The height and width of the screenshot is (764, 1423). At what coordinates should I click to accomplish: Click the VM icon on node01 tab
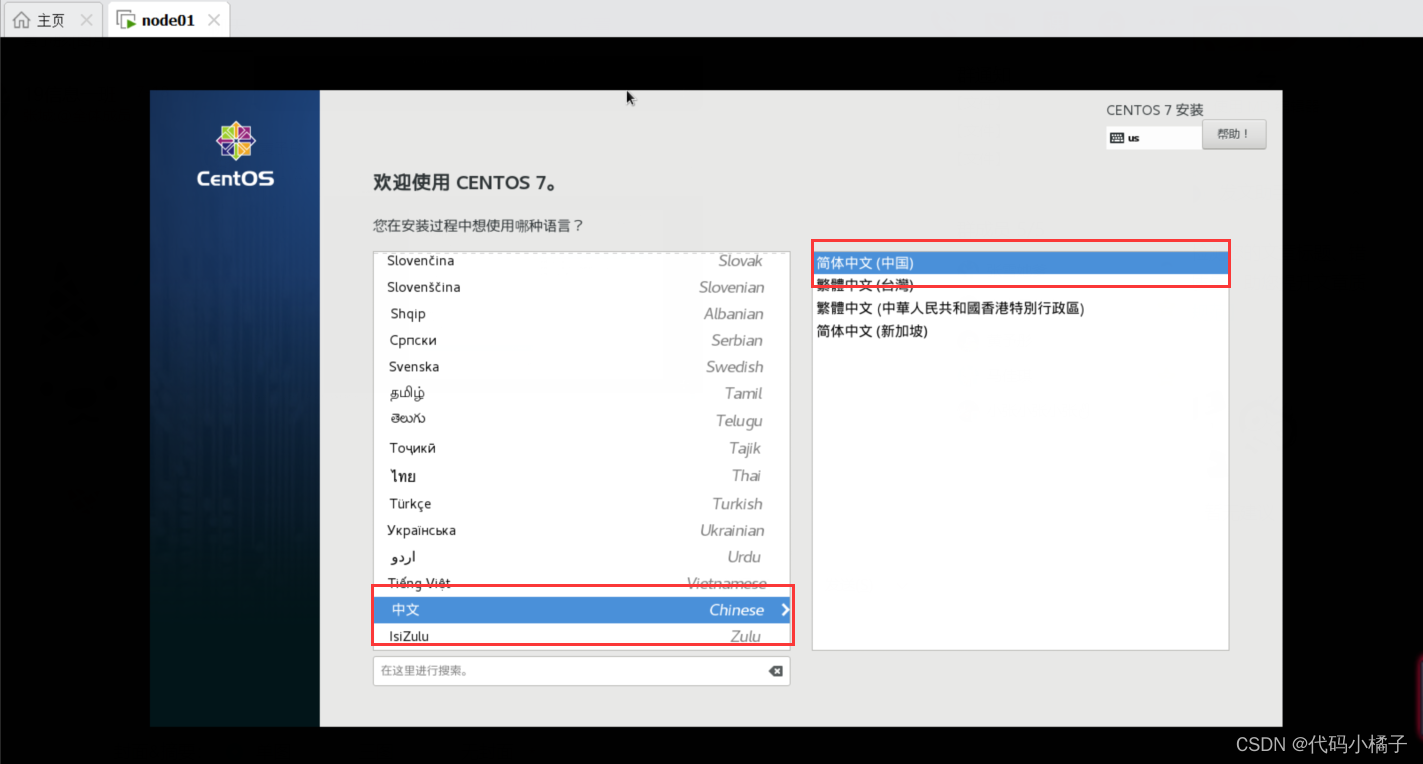pyautogui.click(x=126, y=20)
